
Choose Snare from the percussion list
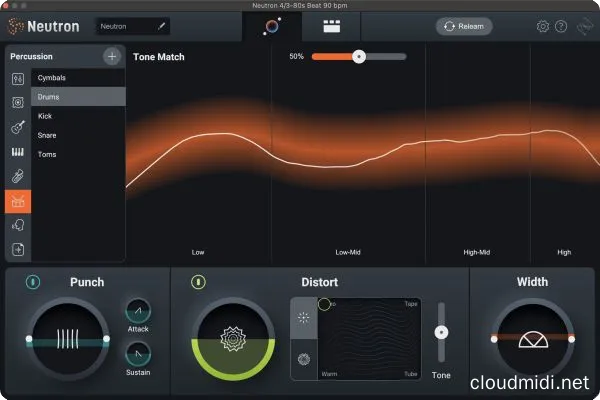click(47, 136)
